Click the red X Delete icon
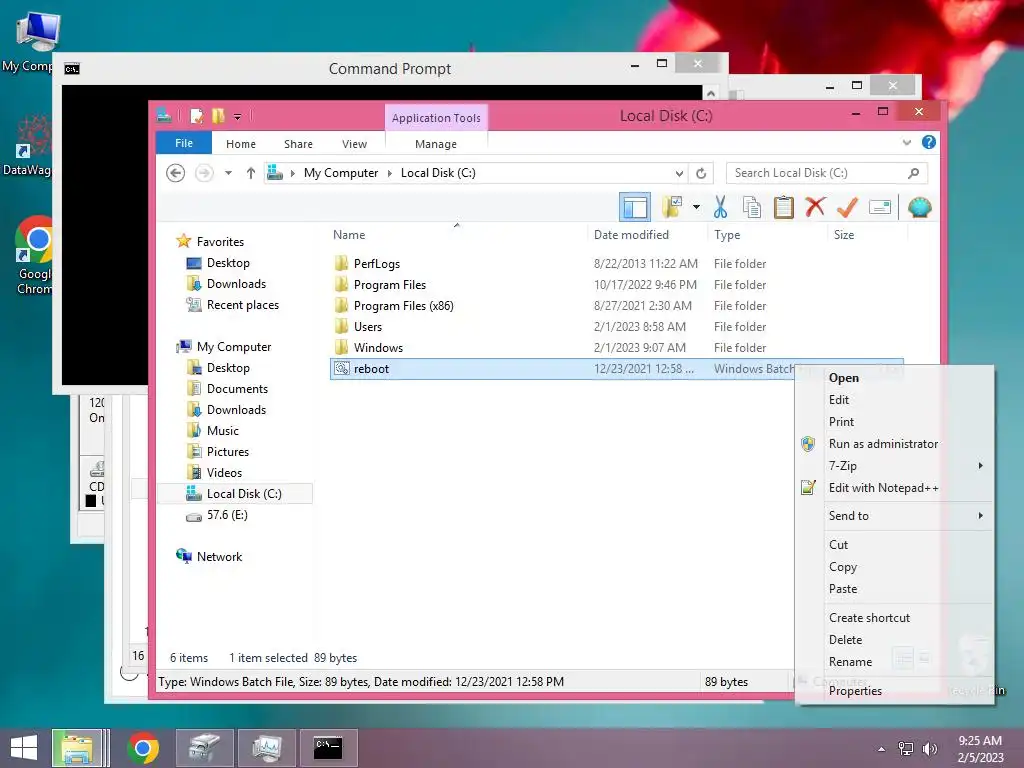Image resolution: width=1024 pixels, height=768 pixels. point(815,208)
